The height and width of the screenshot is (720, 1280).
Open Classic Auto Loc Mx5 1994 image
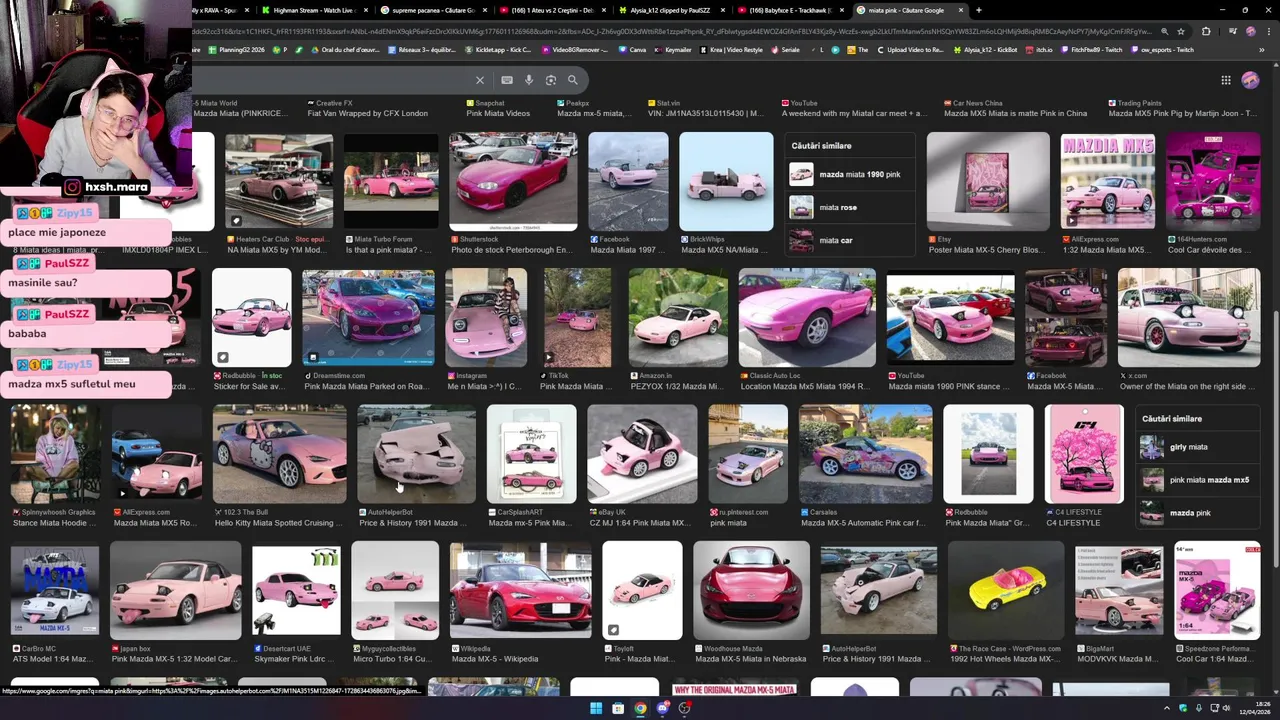click(807, 317)
